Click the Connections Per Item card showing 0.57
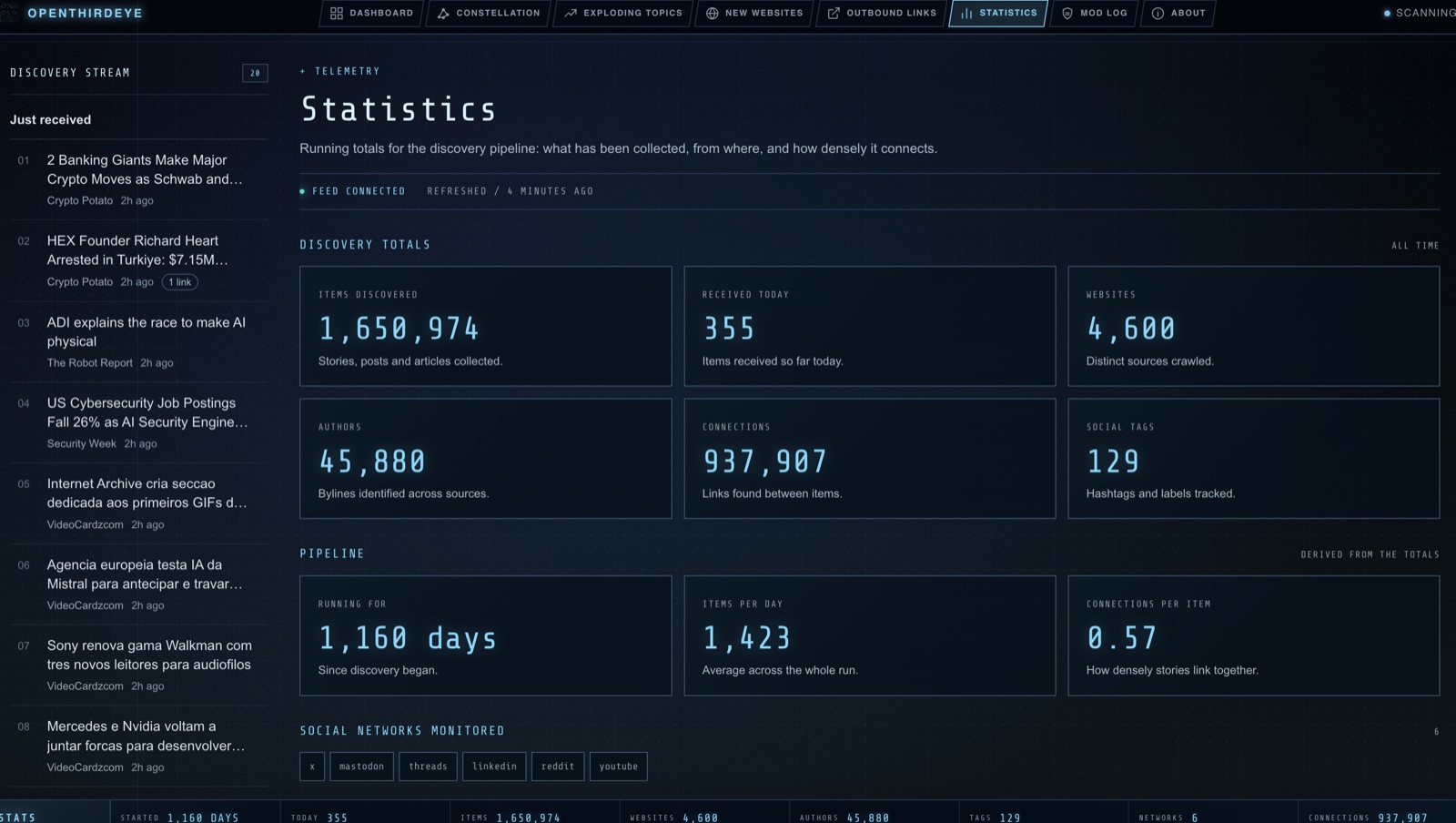 pos(1254,635)
